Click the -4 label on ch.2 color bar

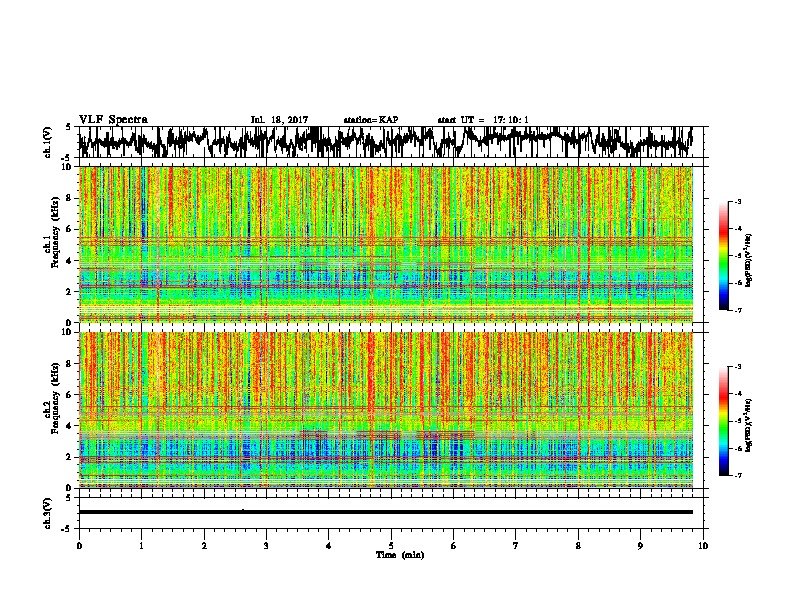pos(738,393)
